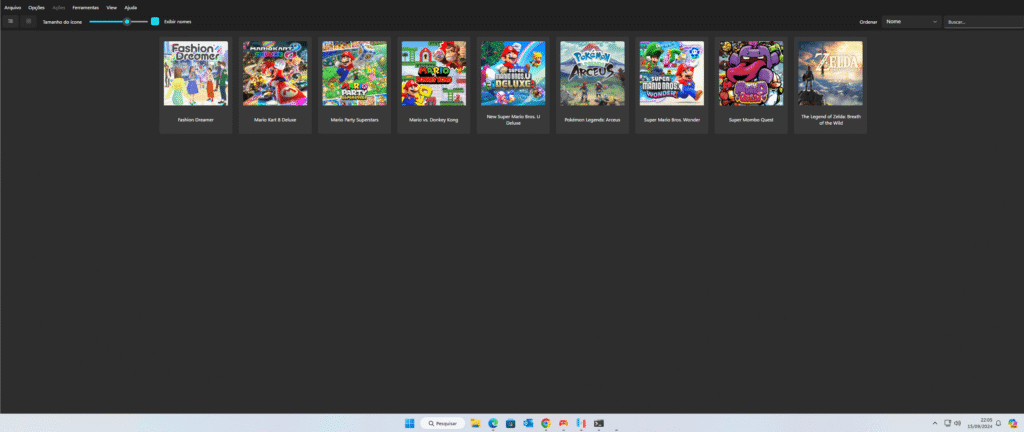Click 'The Legend of Zelda: Breath of the Wild' text
The height and width of the screenshot is (432, 1024).
pos(831,119)
